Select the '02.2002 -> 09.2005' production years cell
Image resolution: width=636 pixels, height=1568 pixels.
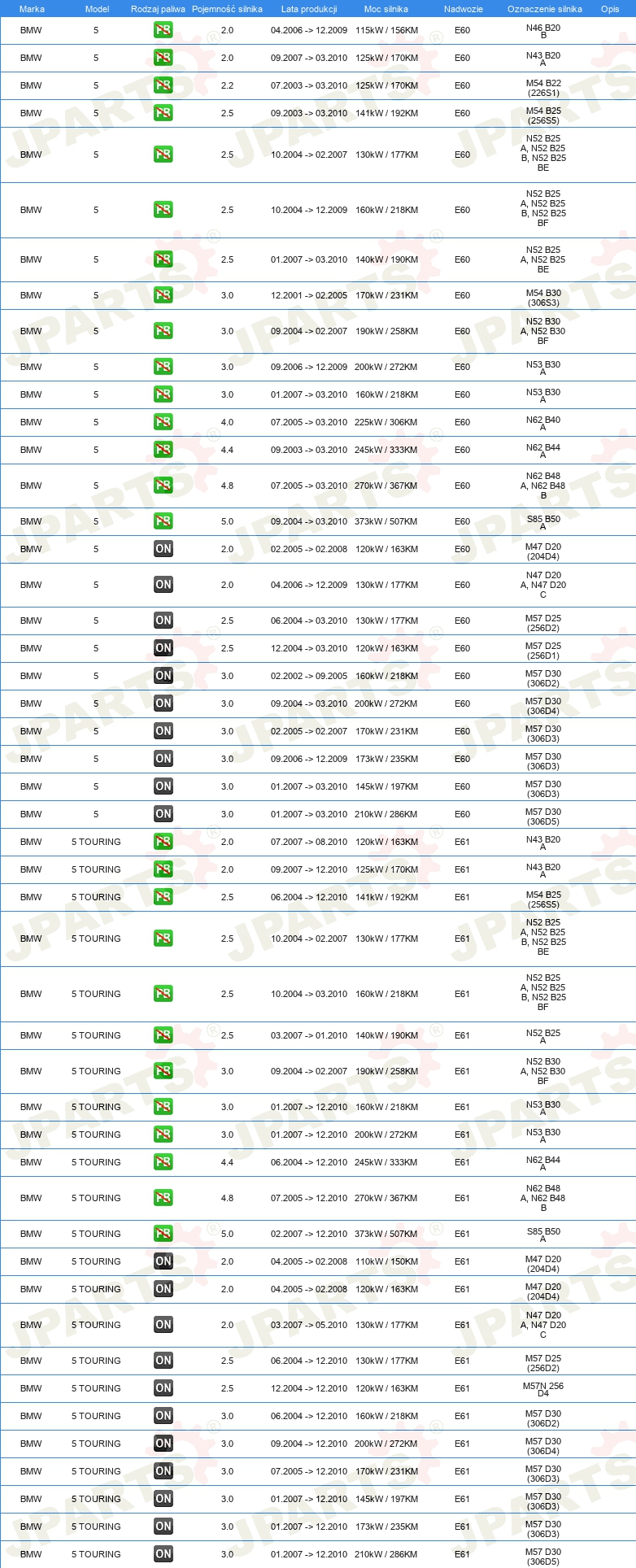[x=309, y=676]
